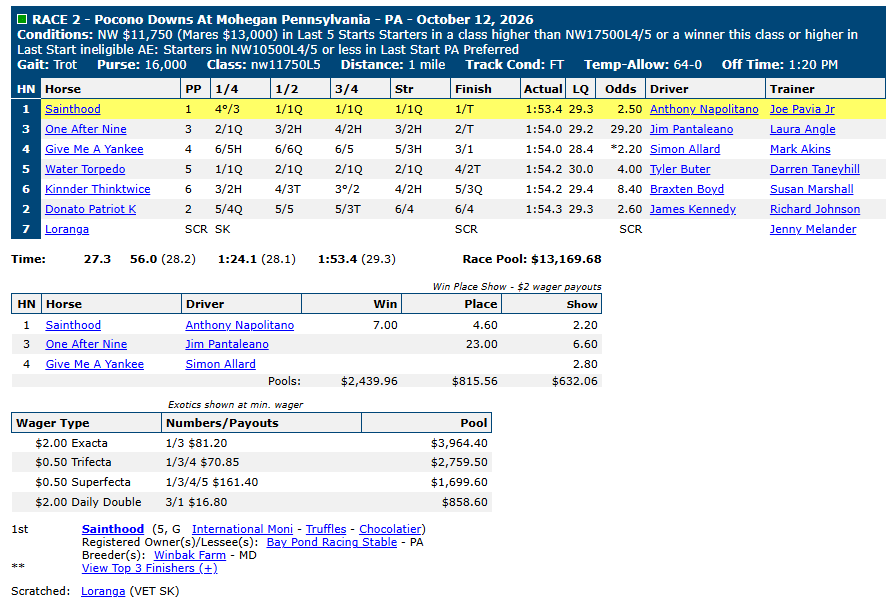Viewport: 890px width, 602px height.
Task: Open driver Jim Pantaleano in results table
Action: coord(691,129)
